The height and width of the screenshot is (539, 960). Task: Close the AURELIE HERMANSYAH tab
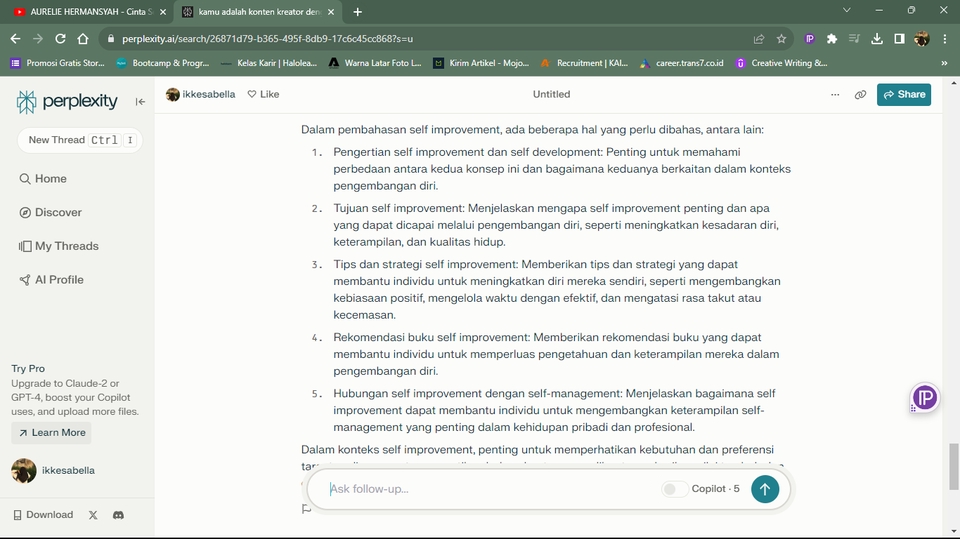163,12
